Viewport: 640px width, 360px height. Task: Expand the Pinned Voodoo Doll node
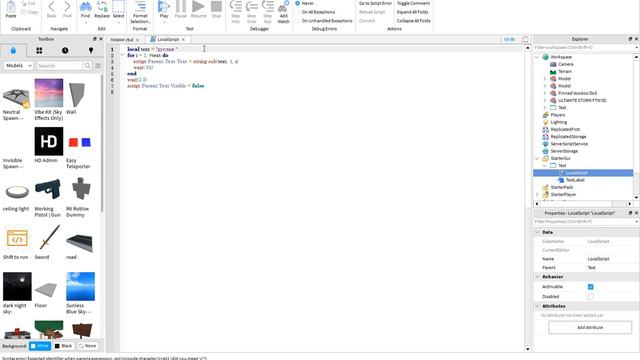(x=544, y=93)
